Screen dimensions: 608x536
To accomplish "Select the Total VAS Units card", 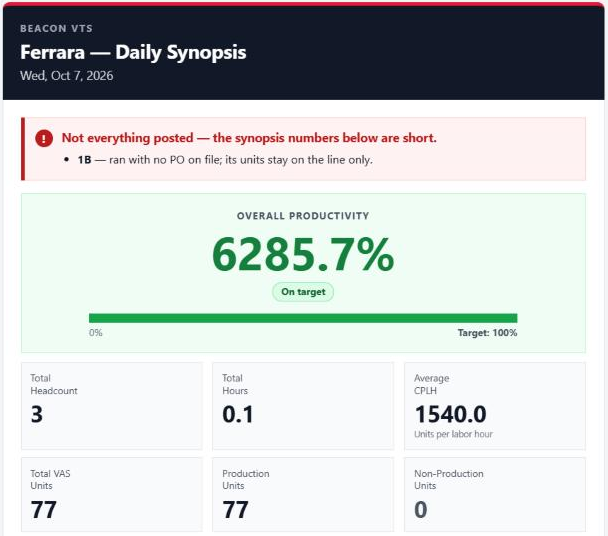I will 112,495.
